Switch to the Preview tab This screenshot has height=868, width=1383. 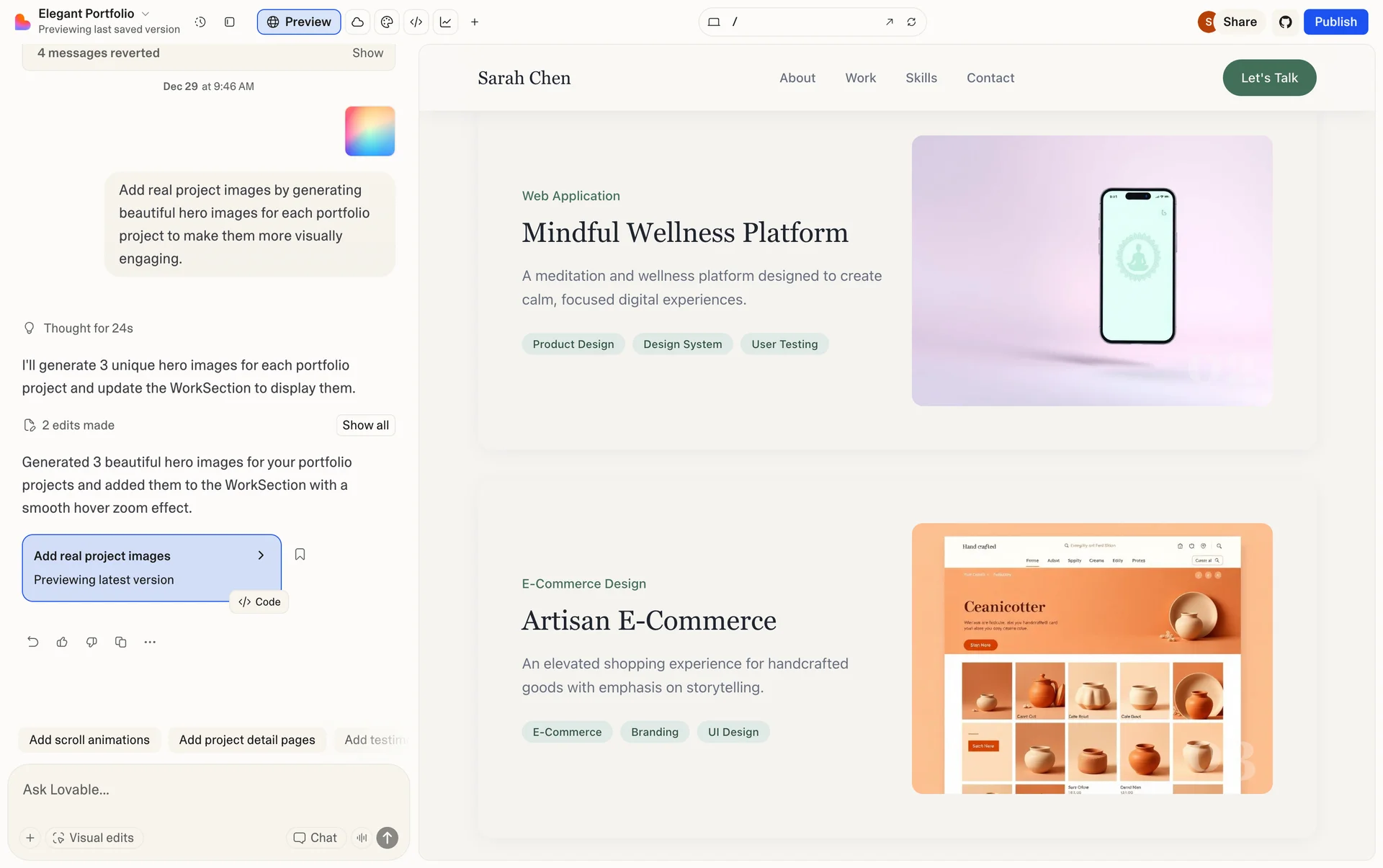point(299,22)
